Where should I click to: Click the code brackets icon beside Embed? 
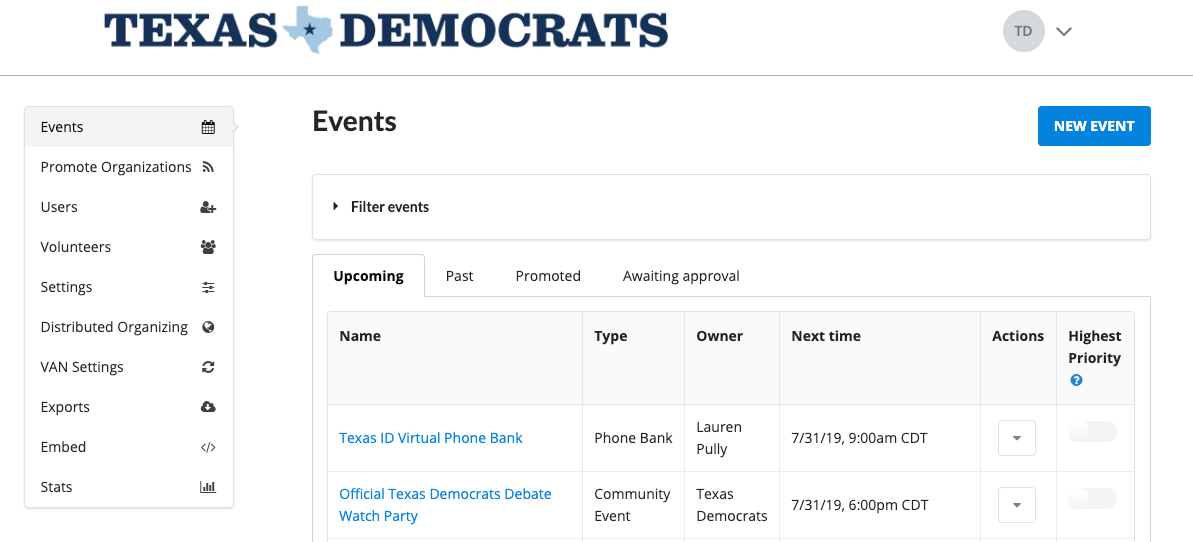[x=208, y=447]
